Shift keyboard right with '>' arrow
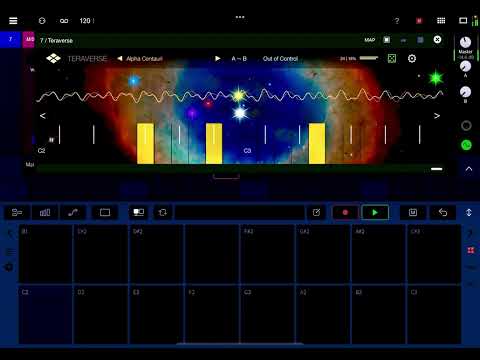 437,116
